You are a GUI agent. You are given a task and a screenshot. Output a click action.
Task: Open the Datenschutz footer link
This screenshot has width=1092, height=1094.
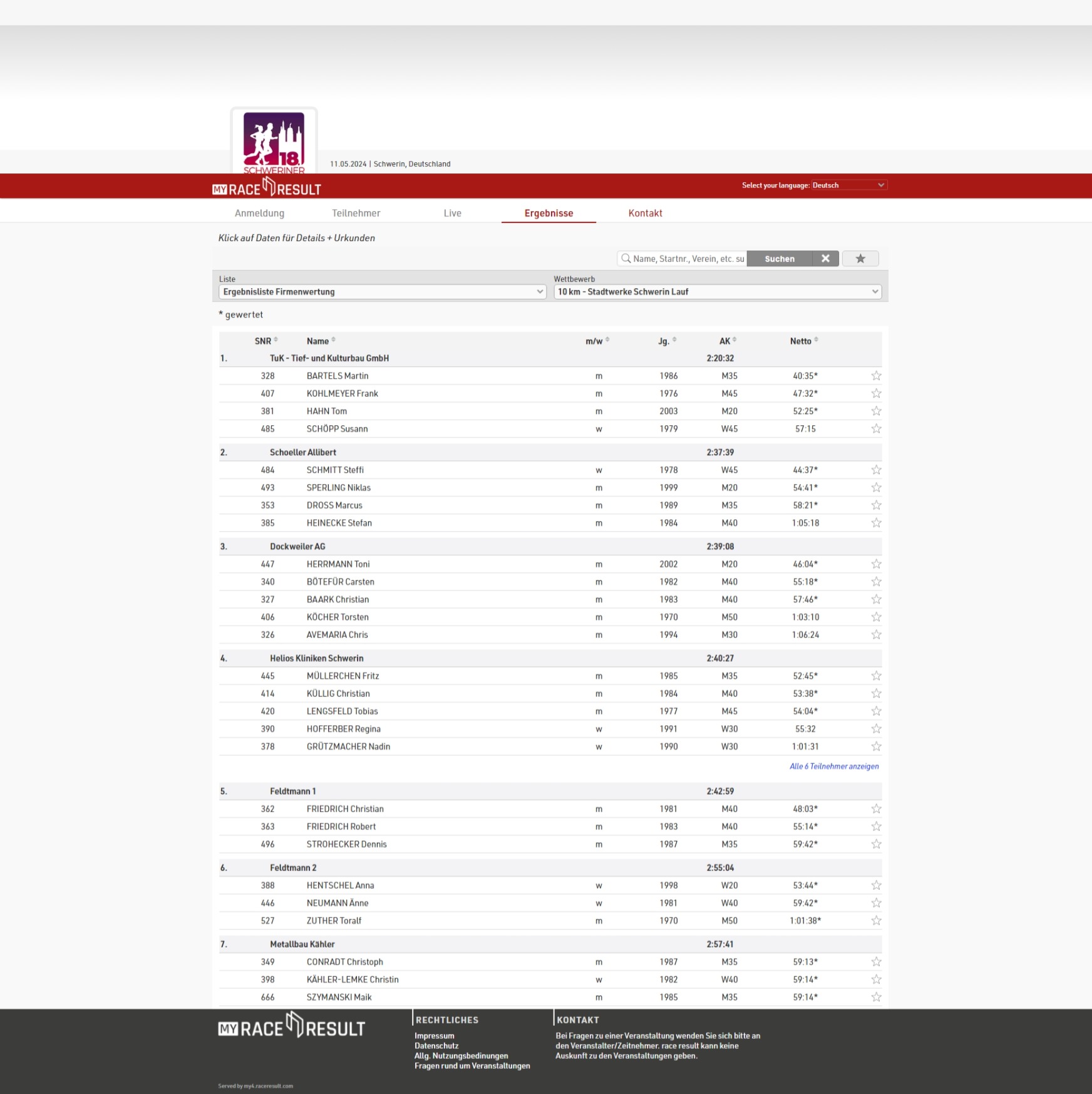click(436, 1046)
